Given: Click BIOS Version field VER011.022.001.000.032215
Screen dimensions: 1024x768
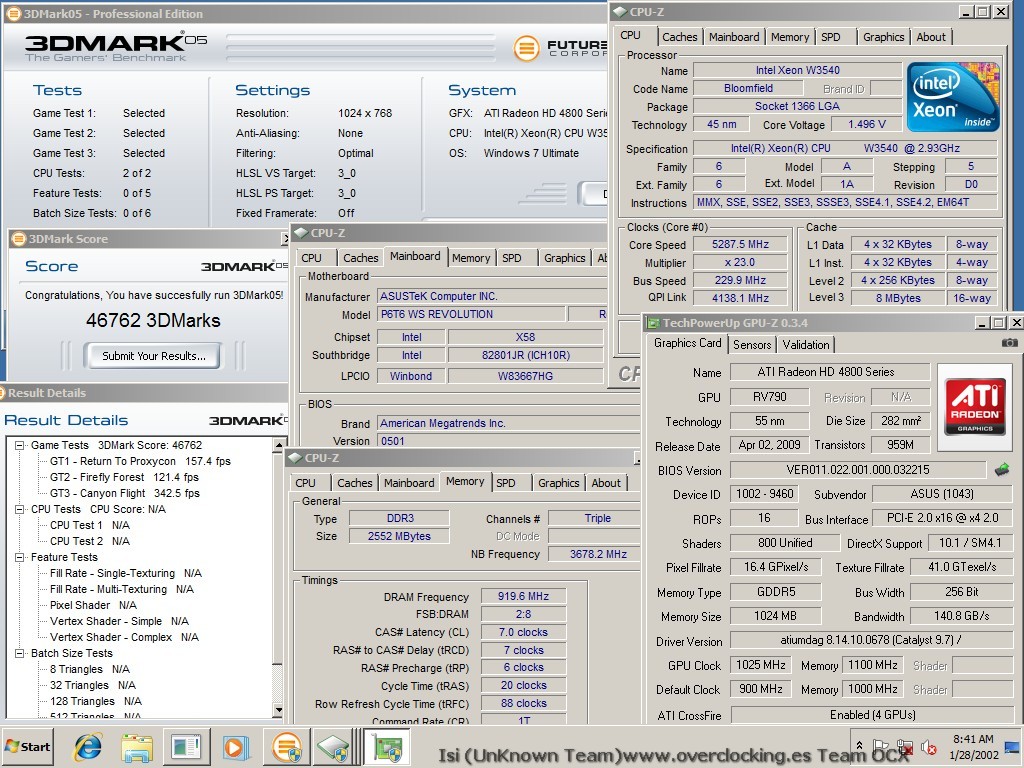Looking at the screenshot, I should (857, 470).
